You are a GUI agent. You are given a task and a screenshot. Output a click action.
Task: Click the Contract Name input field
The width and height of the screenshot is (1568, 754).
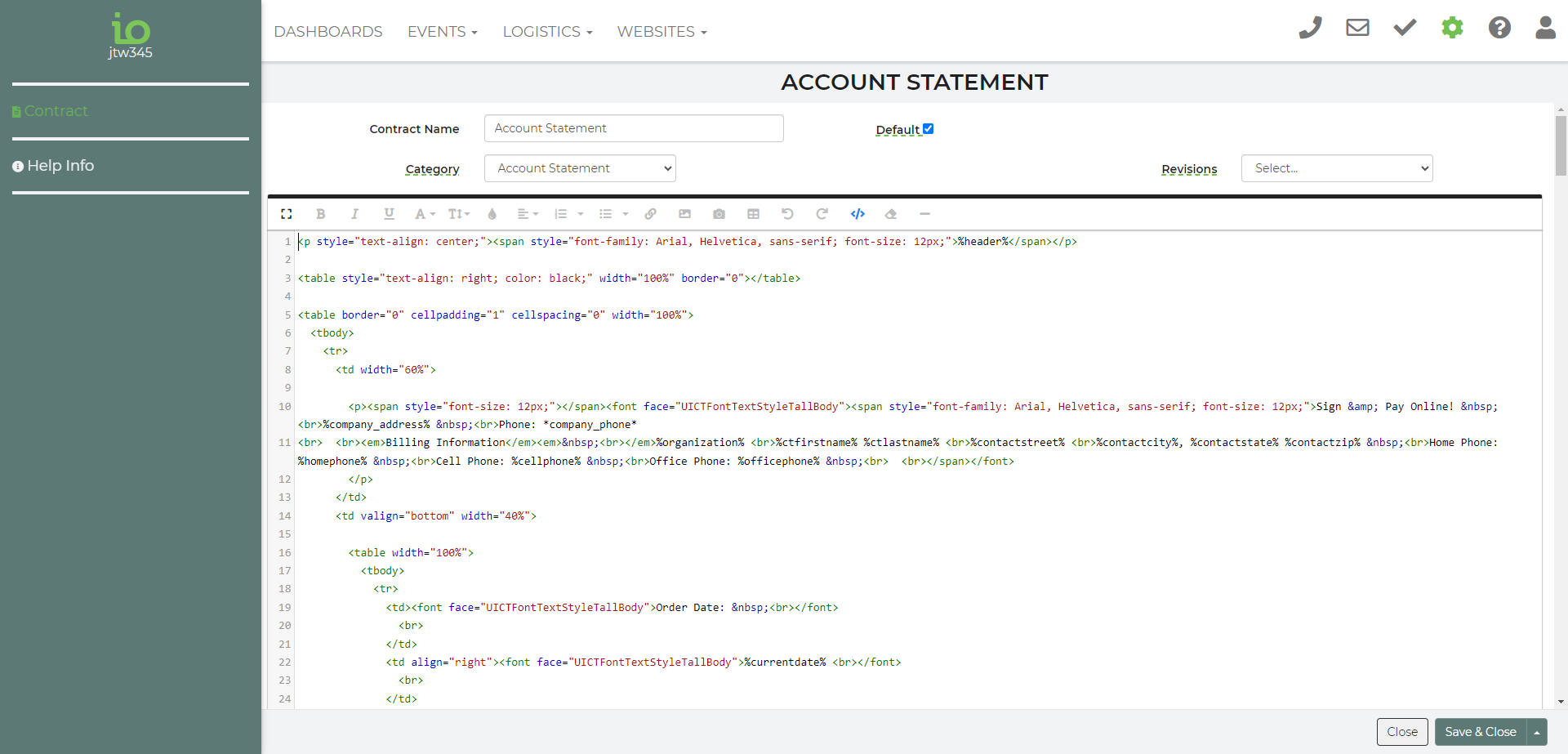(634, 128)
